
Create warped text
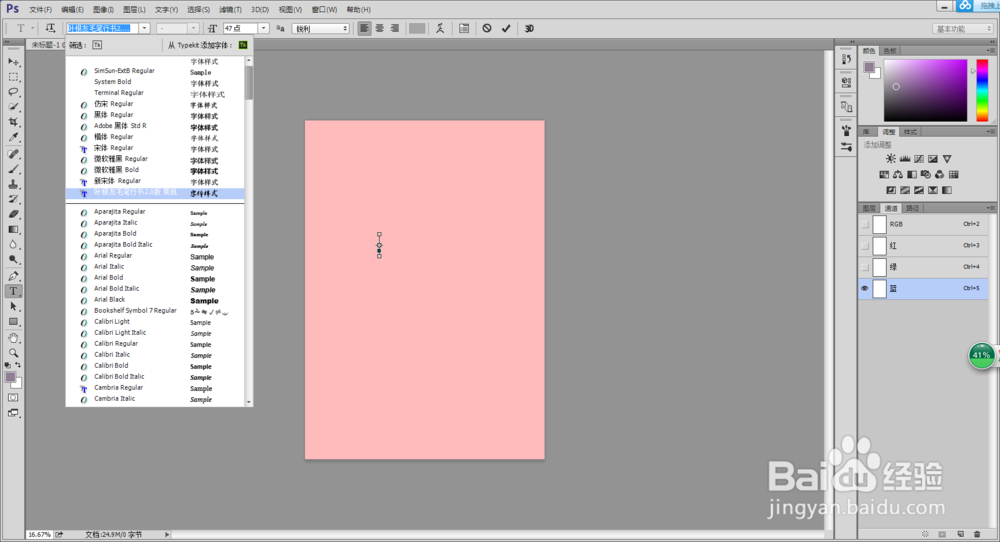click(440, 28)
